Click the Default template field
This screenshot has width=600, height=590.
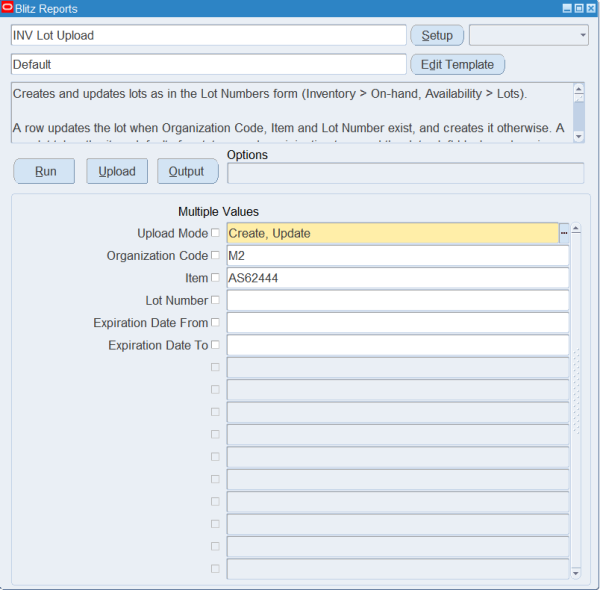coord(209,64)
